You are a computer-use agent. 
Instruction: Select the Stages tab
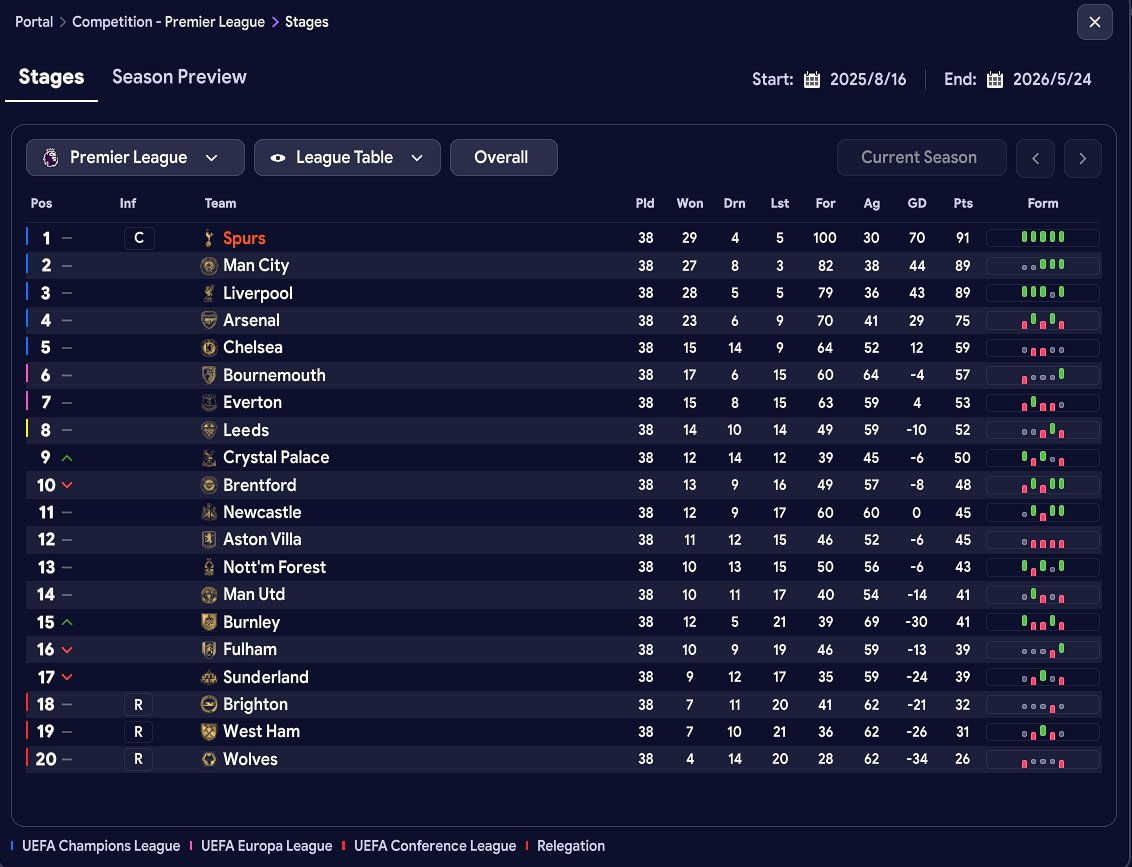click(x=51, y=77)
